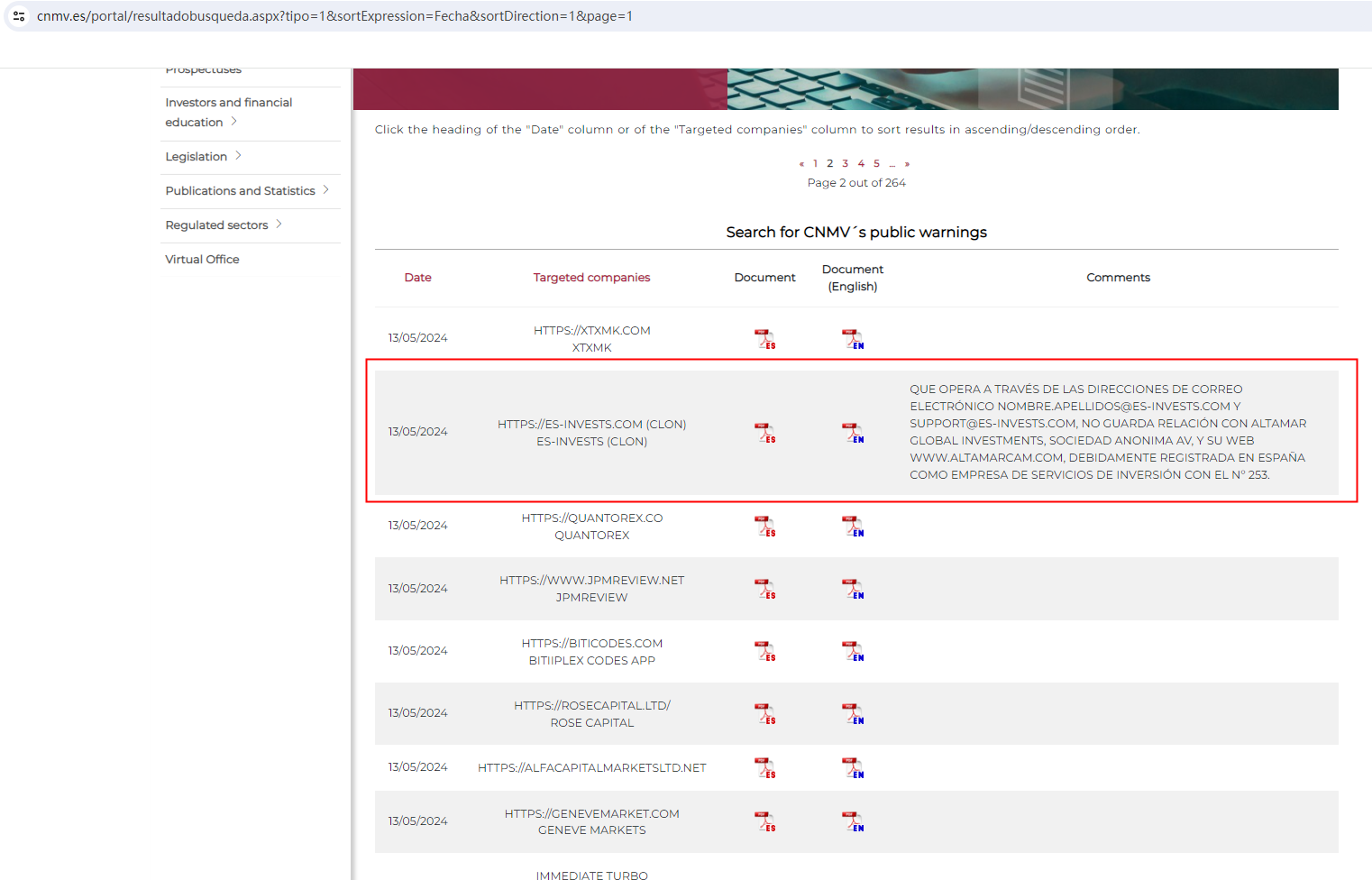The height and width of the screenshot is (880, 1372).
Task: Sort by Targeted companies column heading
Action: (591, 278)
